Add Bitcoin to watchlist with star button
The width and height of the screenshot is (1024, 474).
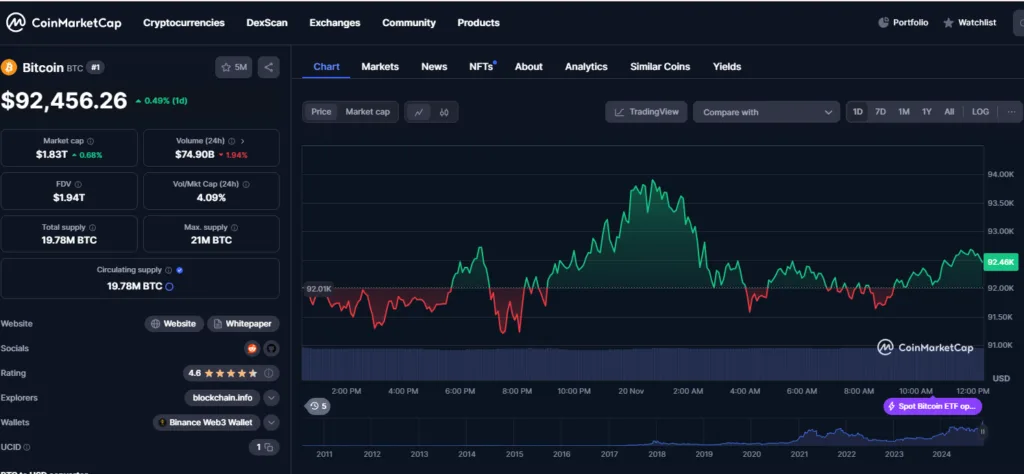(x=234, y=67)
